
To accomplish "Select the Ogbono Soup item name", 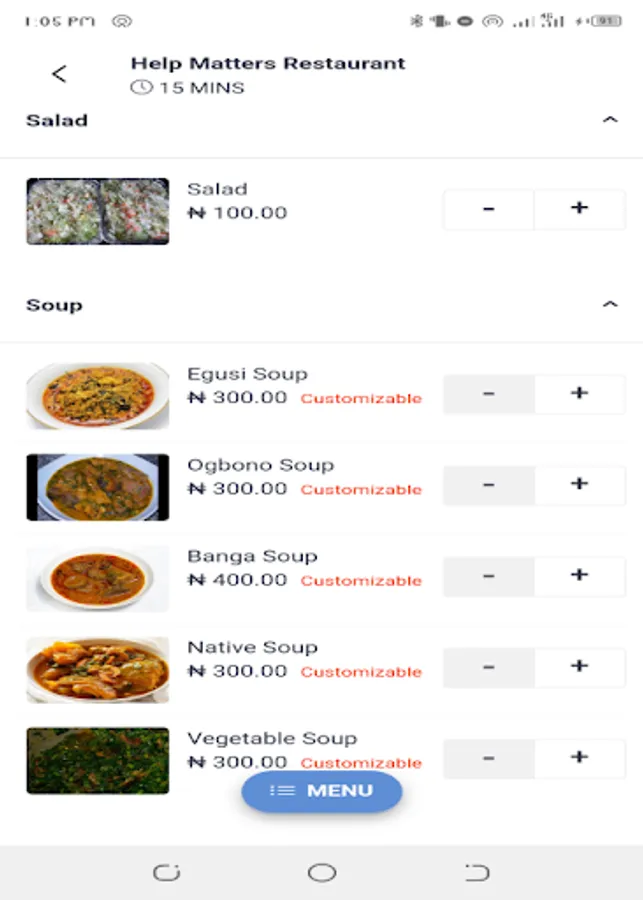I will [x=260, y=465].
